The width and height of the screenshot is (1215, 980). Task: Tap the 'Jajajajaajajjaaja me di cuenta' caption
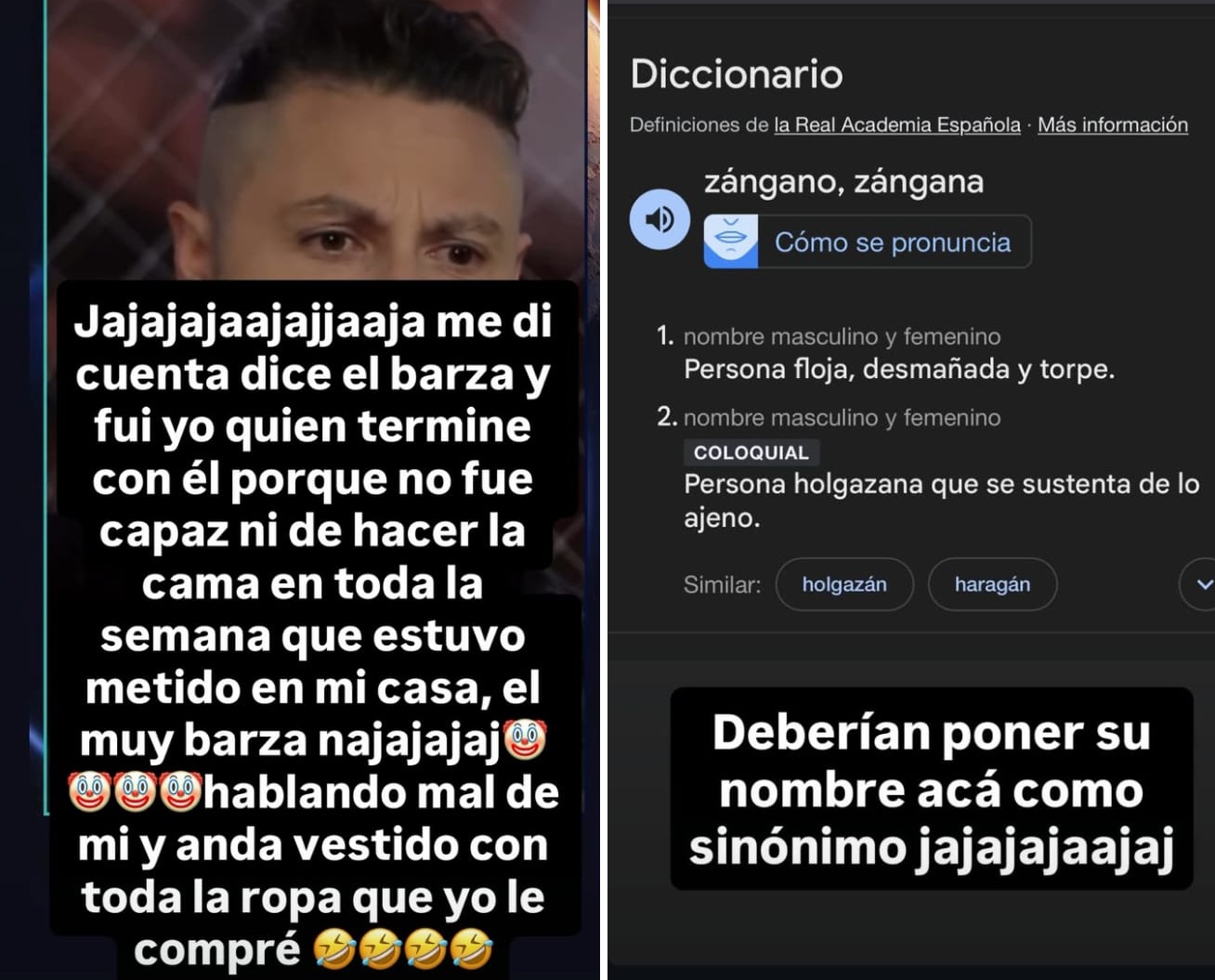(x=314, y=634)
